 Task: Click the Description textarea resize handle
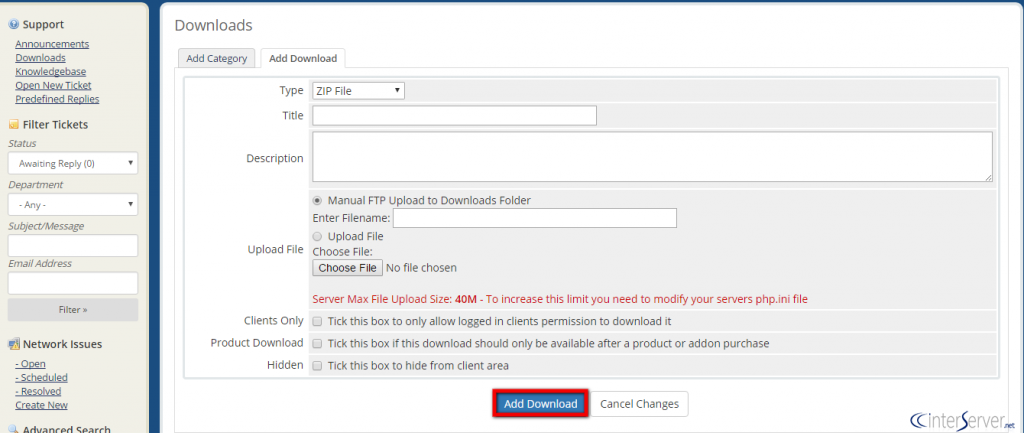tap(989, 178)
